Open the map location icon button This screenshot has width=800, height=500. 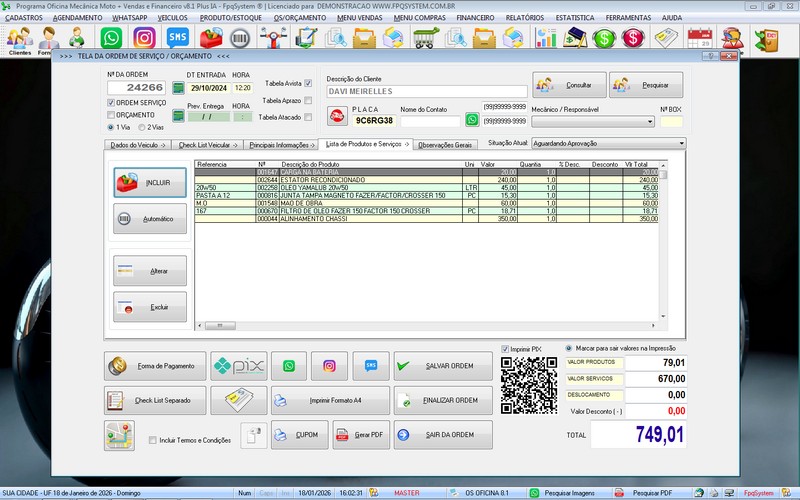pos(119,435)
